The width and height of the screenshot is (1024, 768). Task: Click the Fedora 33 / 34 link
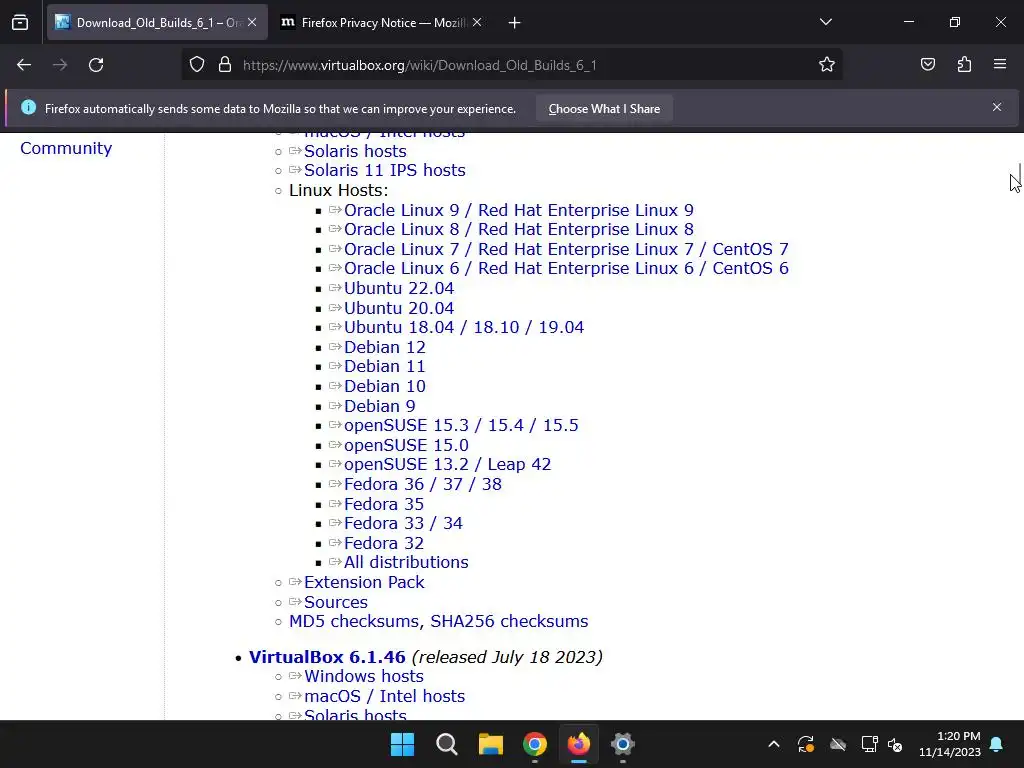pos(403,523)
